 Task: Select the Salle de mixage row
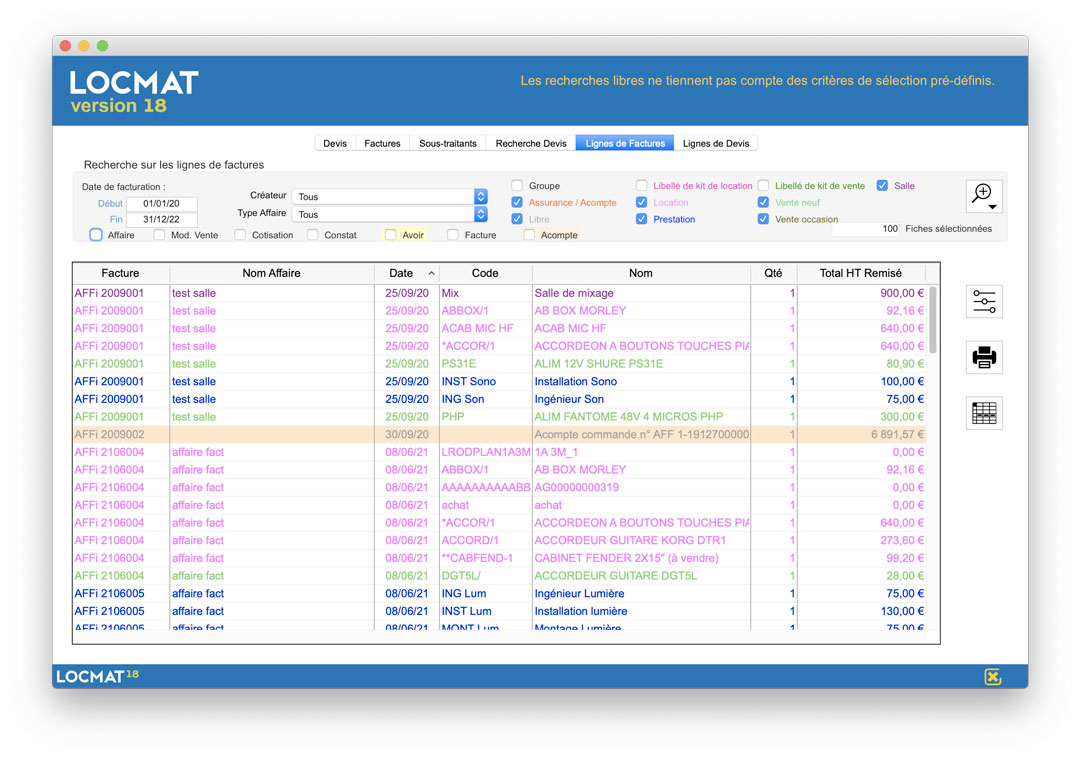(499, 293)
